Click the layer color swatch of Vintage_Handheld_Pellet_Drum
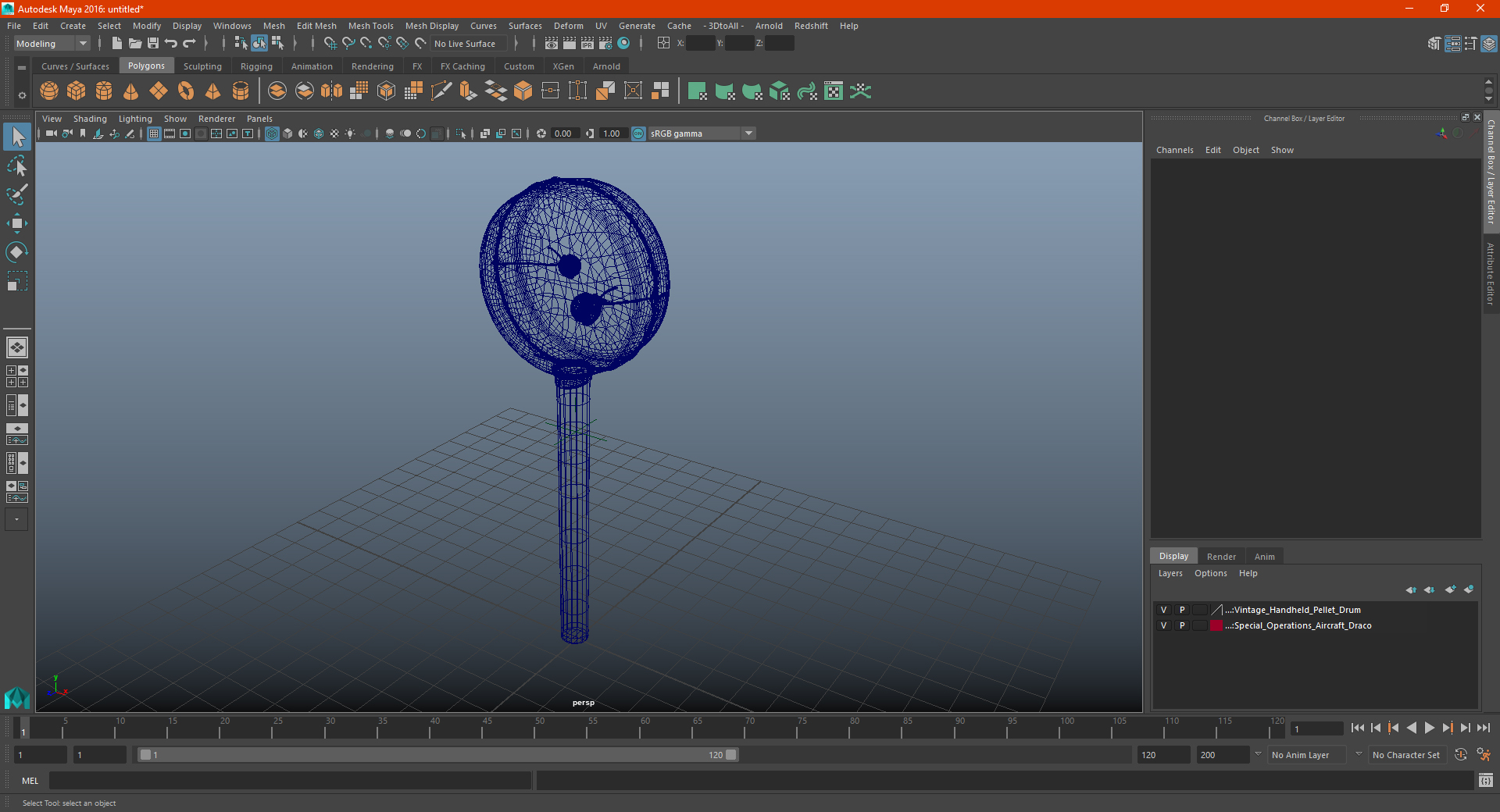This screenshot has height=812, width=1500. tap(1217, 610)
